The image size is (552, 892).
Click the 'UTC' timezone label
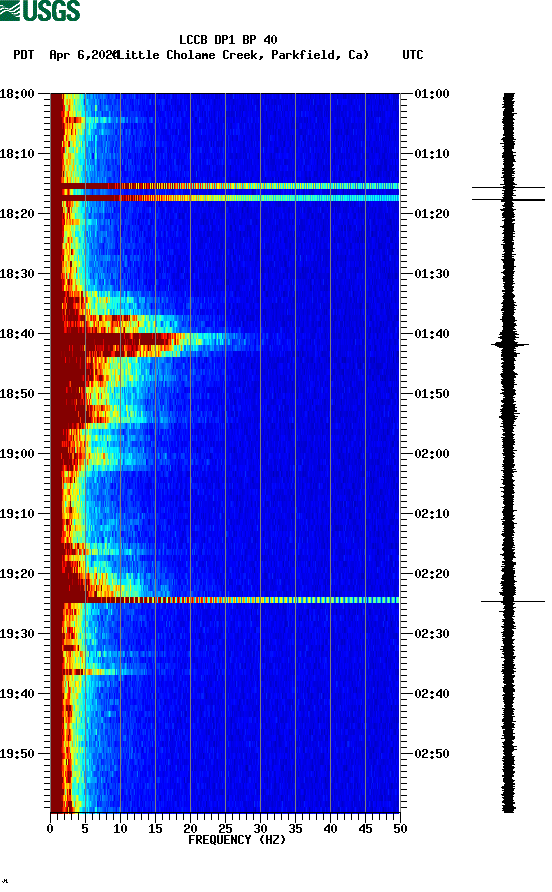(413, 55)
